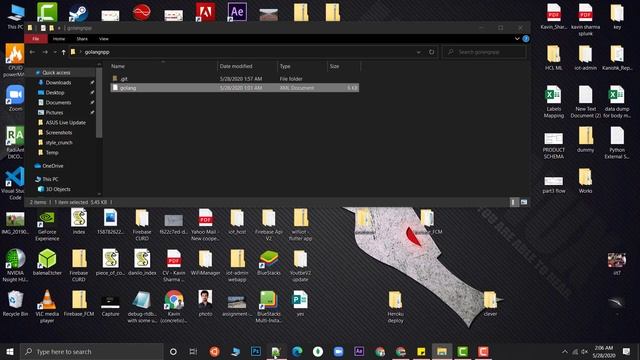This screenshot has width=640, height=360.
Task: Open the recent locations dropdown
Action: click(x=55, y=52)
